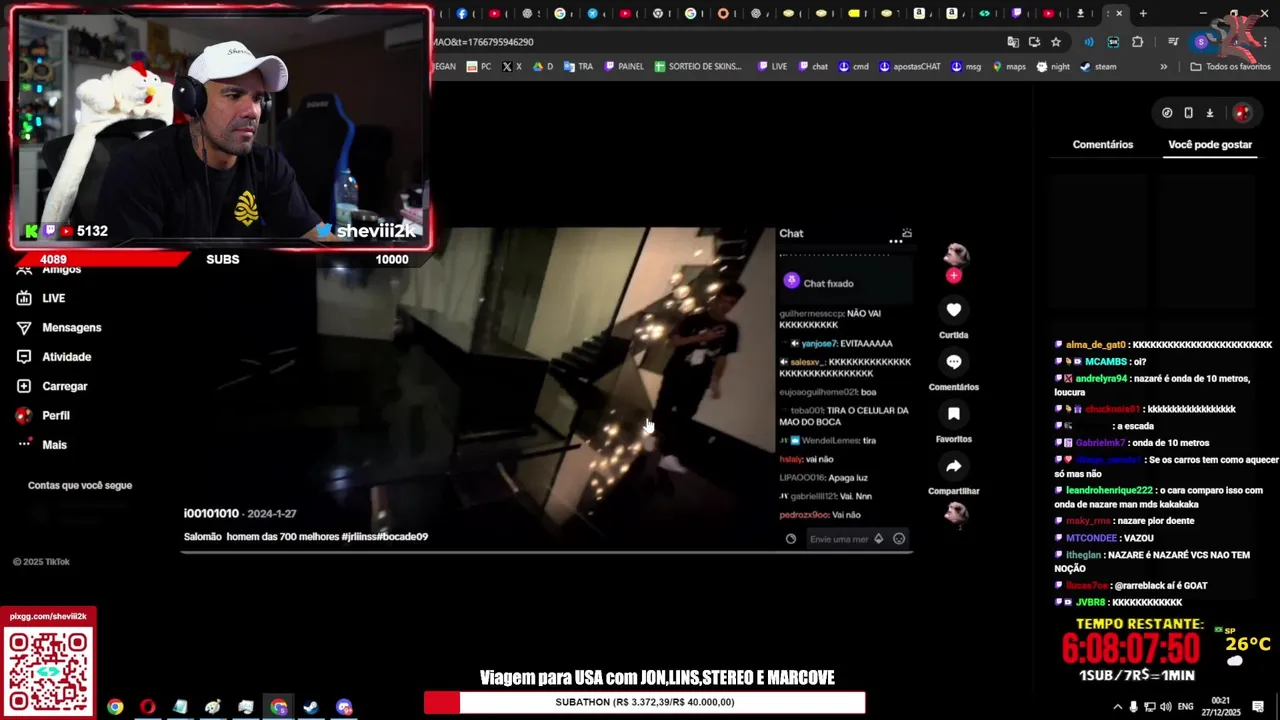Open Perfil in TikTok sidebar
The width and height of the screenshot is (1280, 720).
click(56, 415)
